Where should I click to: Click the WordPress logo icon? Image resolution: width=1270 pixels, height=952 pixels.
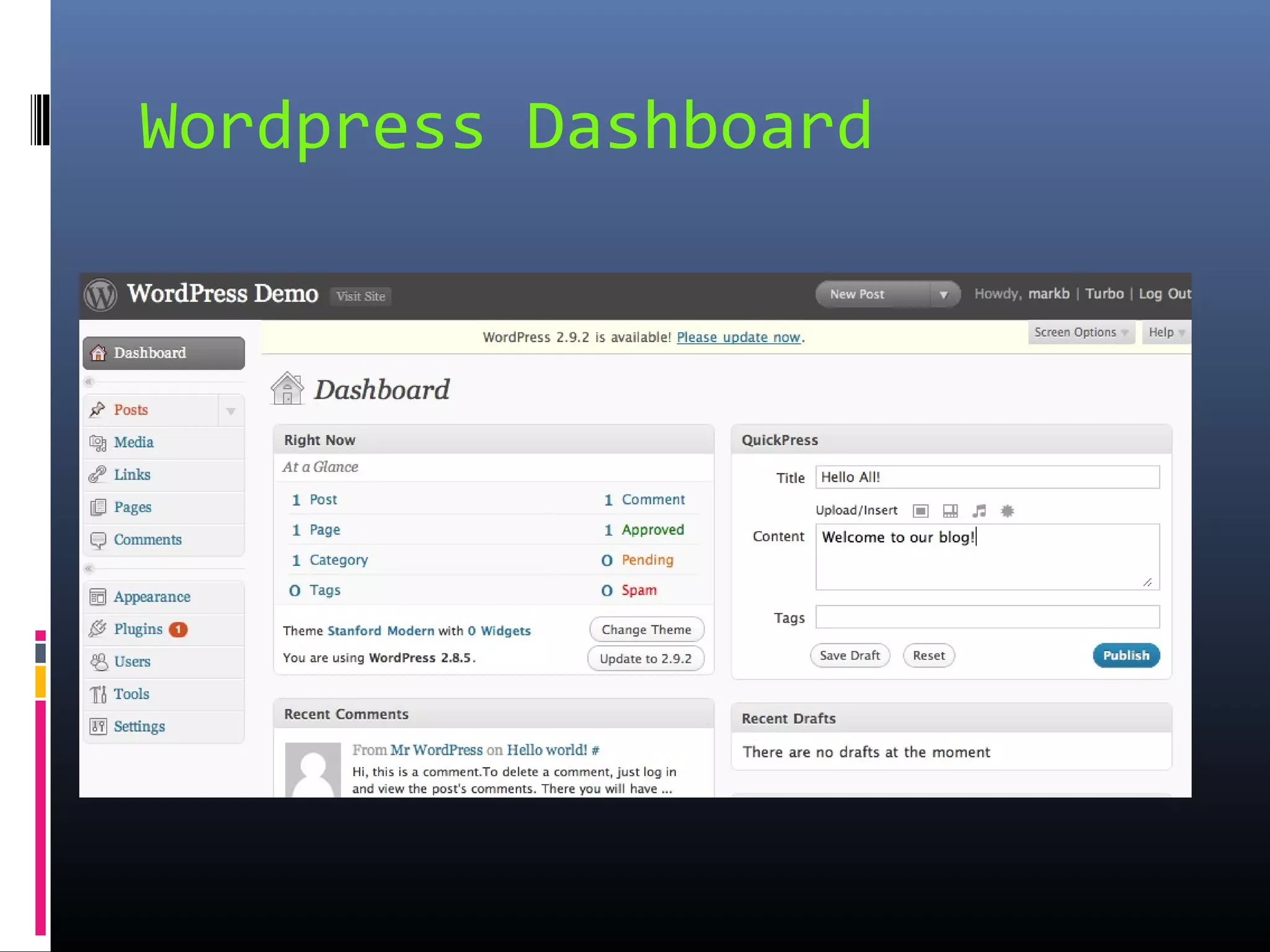tap(100, 295)
